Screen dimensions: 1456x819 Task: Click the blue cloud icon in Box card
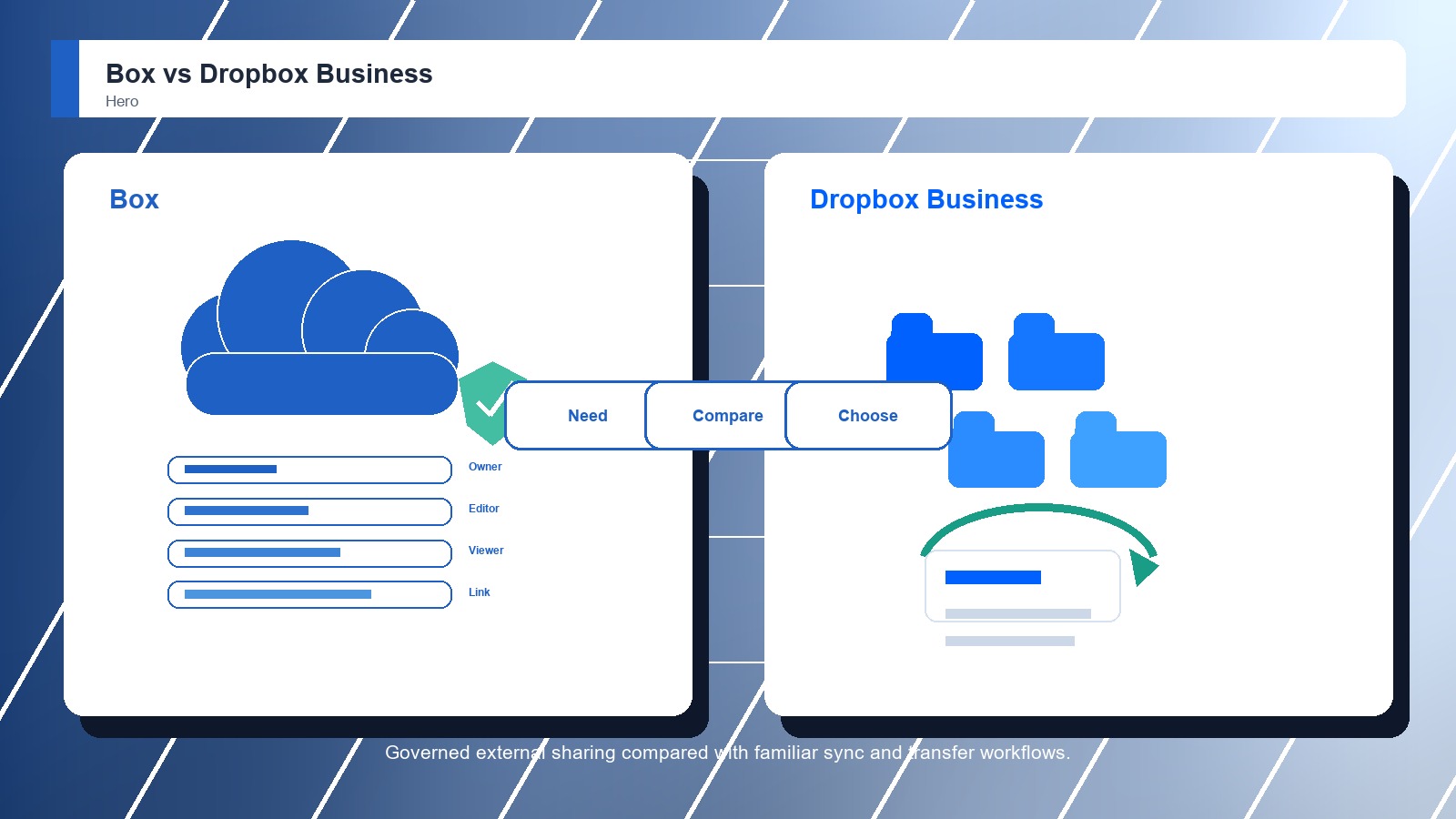click(x=319, y=328)
